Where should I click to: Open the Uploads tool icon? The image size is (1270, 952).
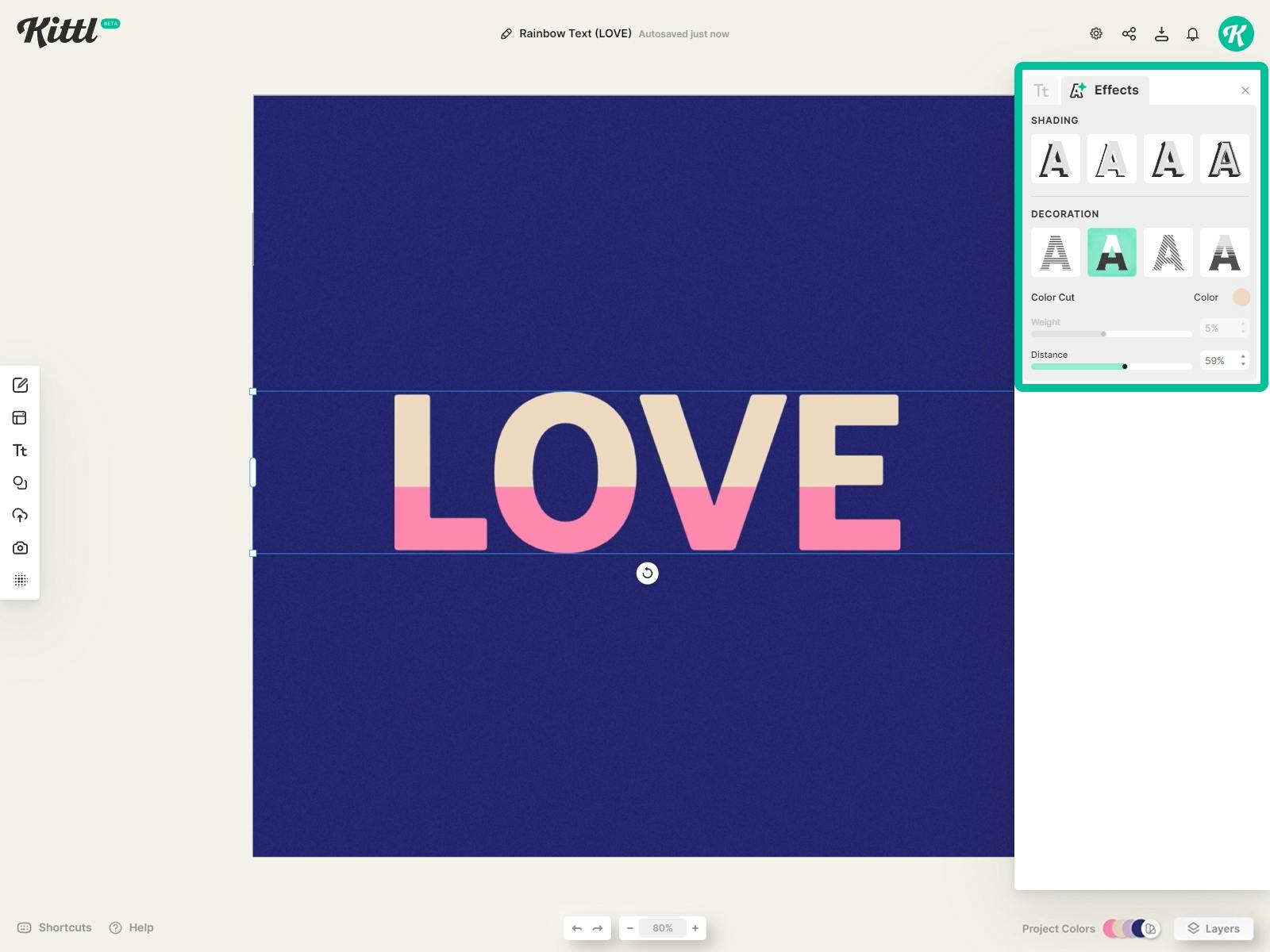21,516
